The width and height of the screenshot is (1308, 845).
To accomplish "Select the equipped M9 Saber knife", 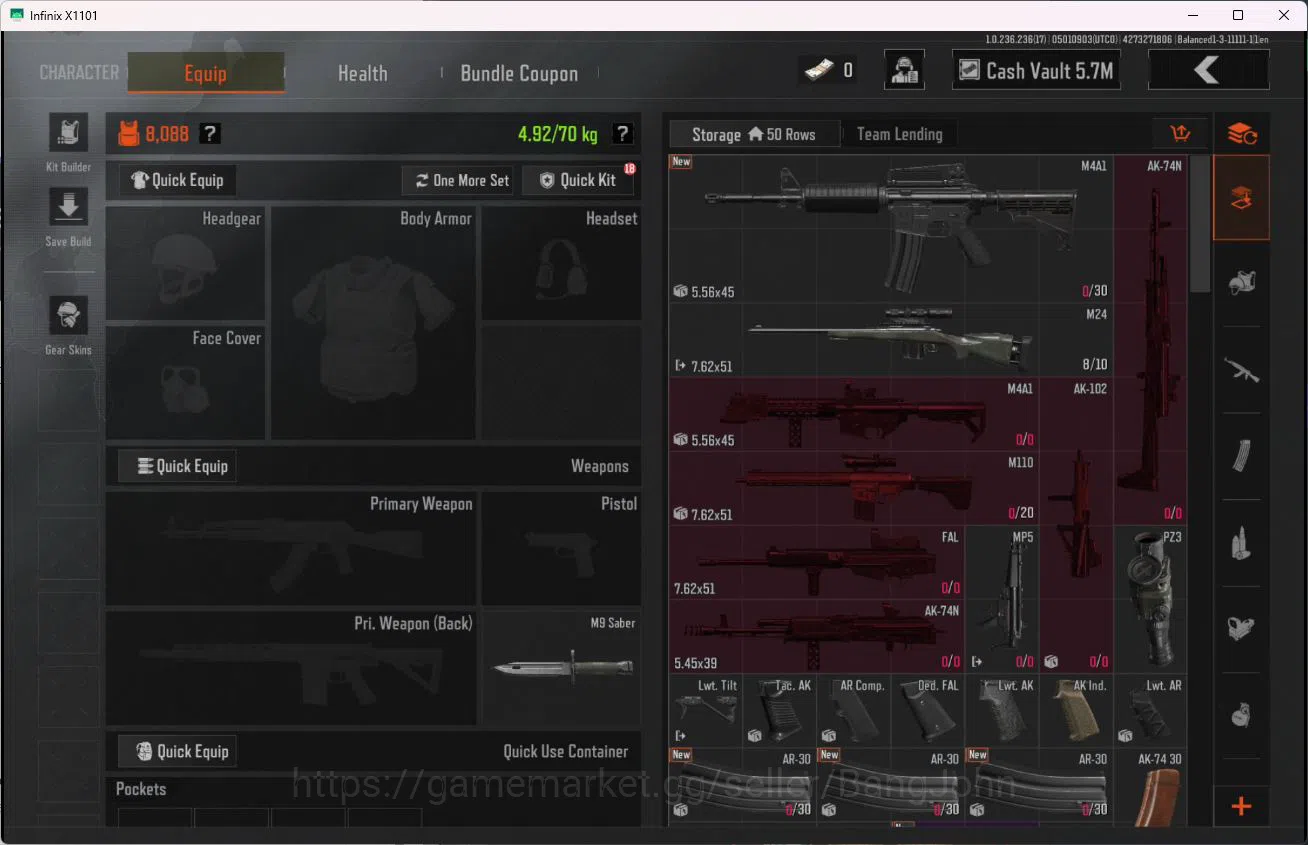I will (561, 667).
